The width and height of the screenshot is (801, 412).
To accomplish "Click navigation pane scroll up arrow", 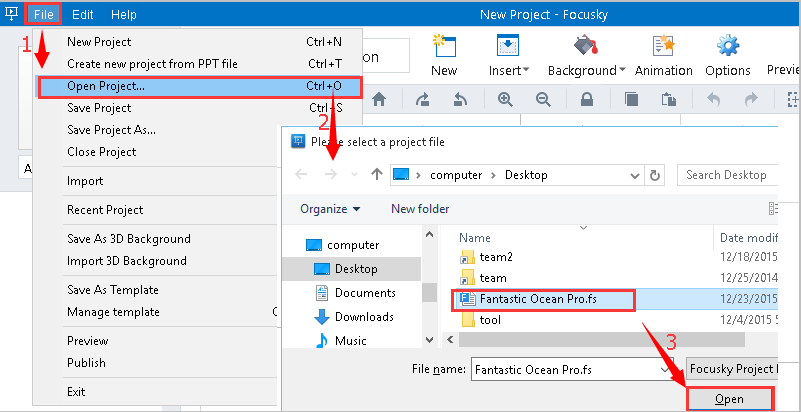I will click(x=430, y=234).
